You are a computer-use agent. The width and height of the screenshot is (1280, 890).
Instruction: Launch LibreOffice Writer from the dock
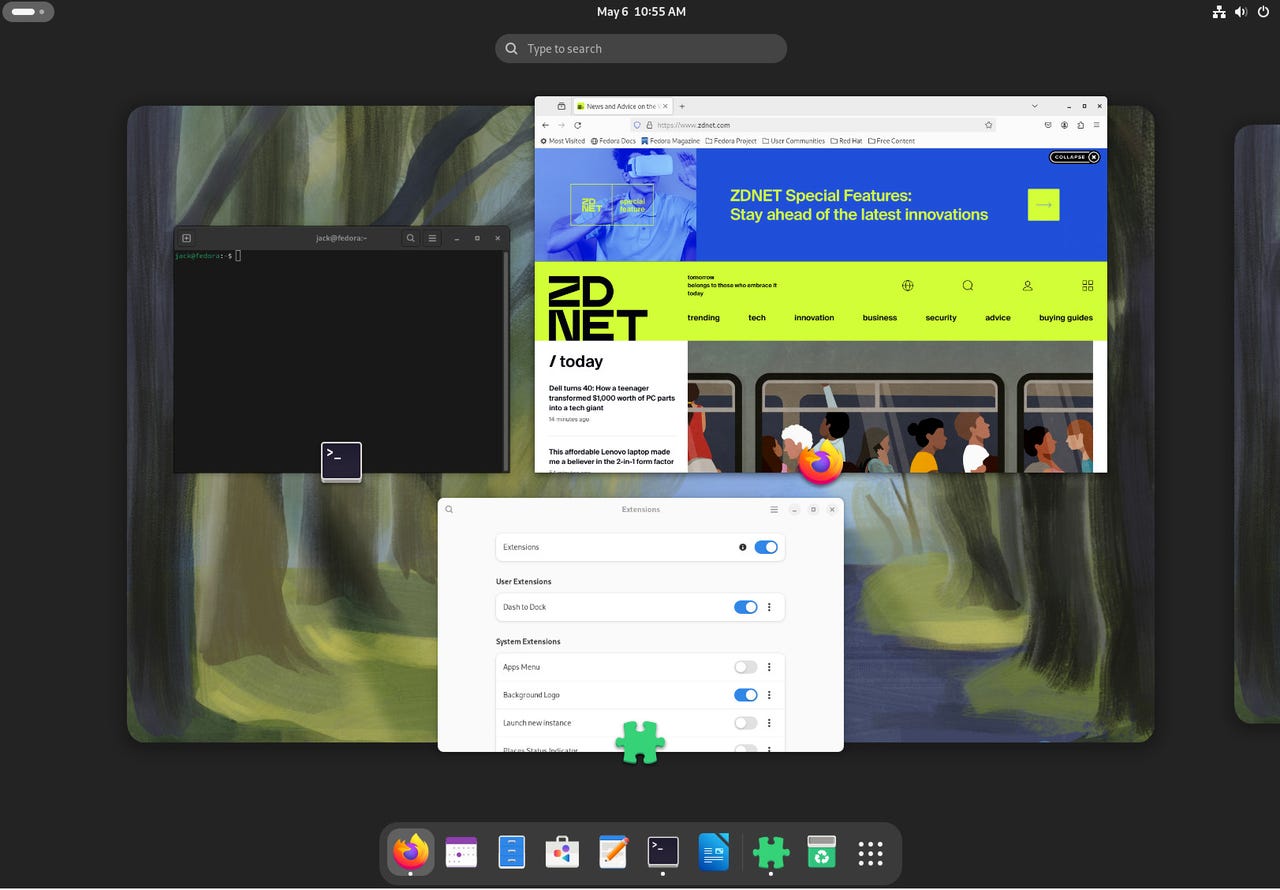(714, 852)
